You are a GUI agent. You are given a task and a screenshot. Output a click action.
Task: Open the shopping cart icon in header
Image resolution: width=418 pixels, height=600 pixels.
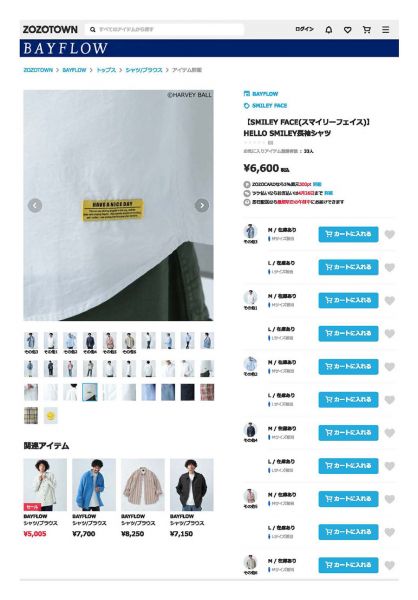point(367,30)
